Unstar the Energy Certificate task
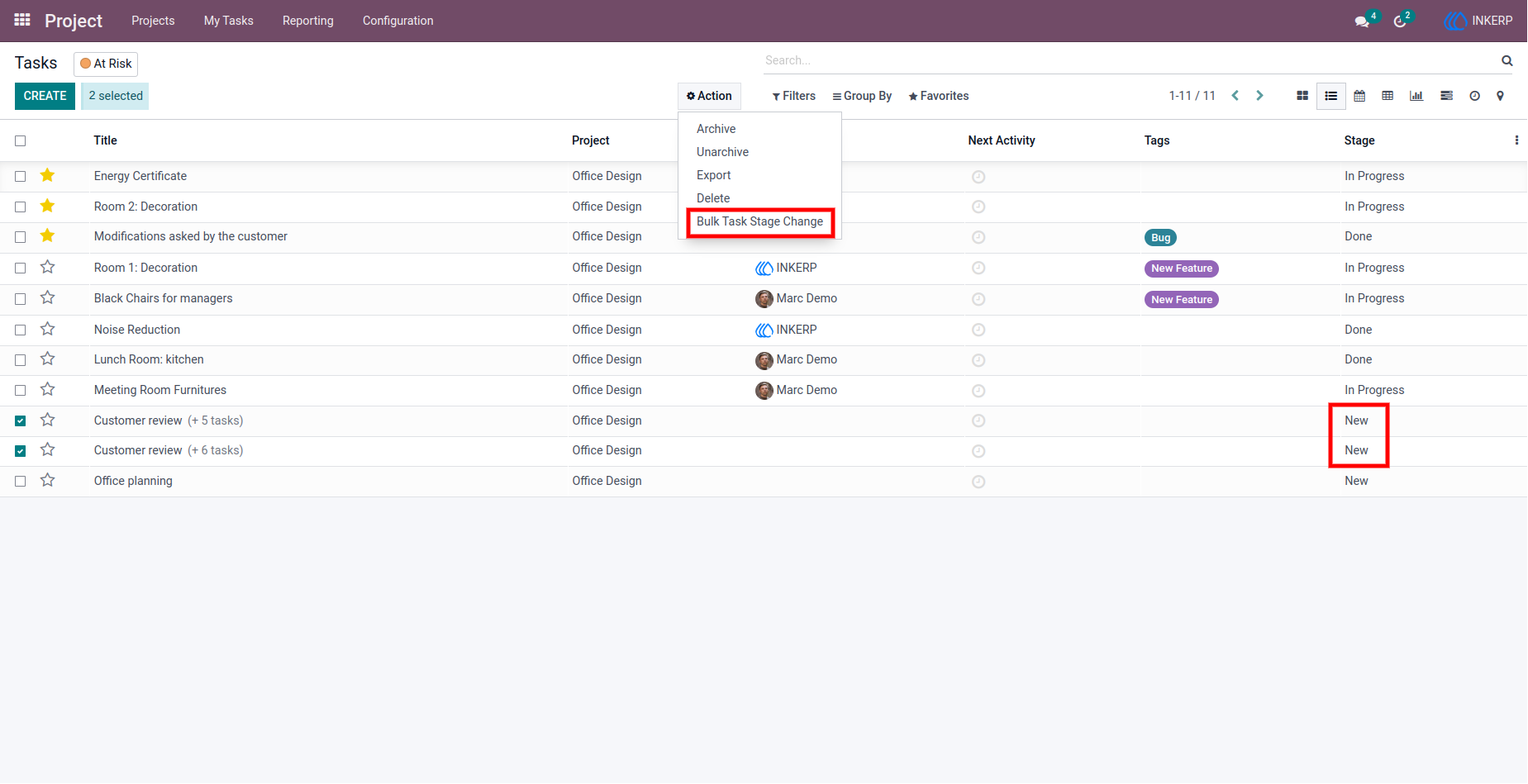1528x784 pixels. pyautogui.click(x=48, y=175)
